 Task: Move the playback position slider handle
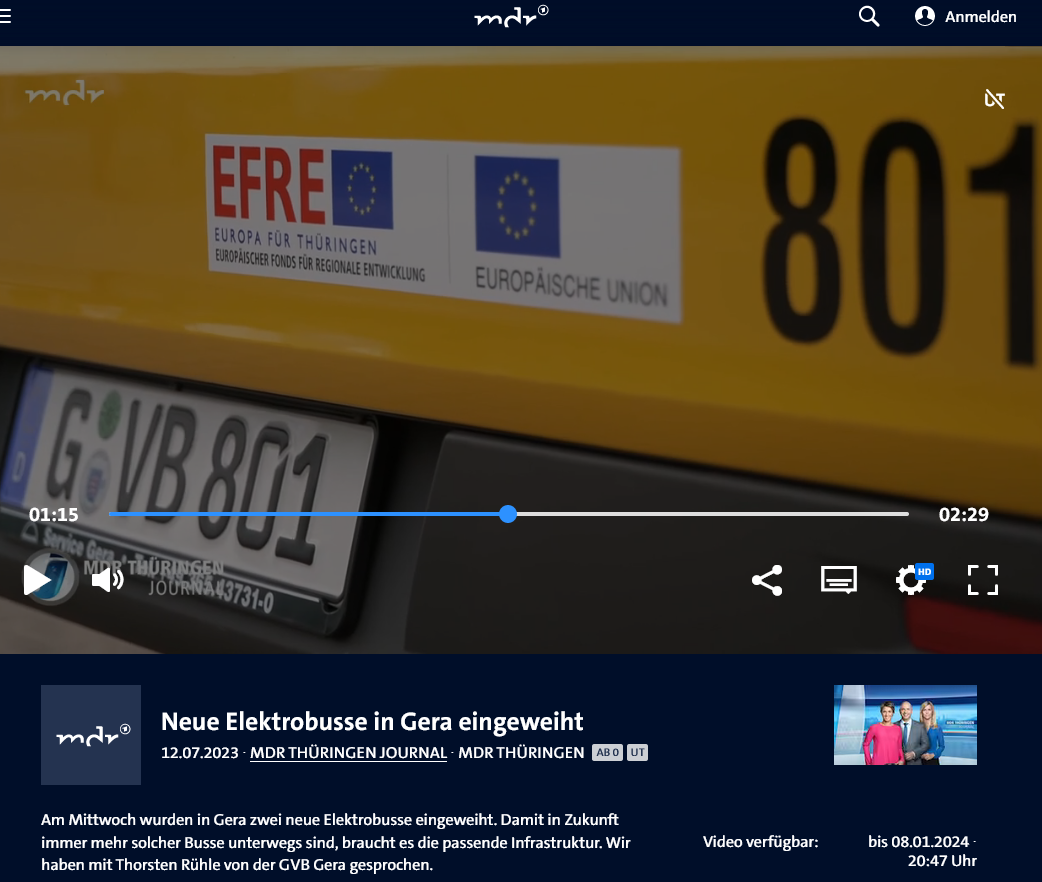point(508,514)
